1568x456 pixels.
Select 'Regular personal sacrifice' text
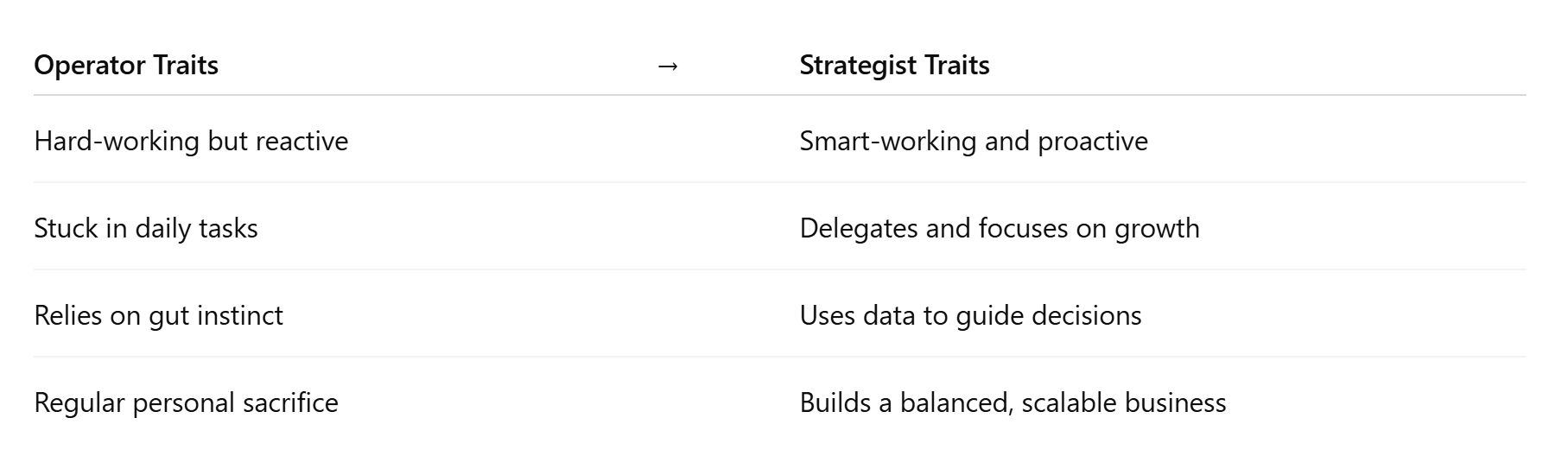click(x=186, y=402)
